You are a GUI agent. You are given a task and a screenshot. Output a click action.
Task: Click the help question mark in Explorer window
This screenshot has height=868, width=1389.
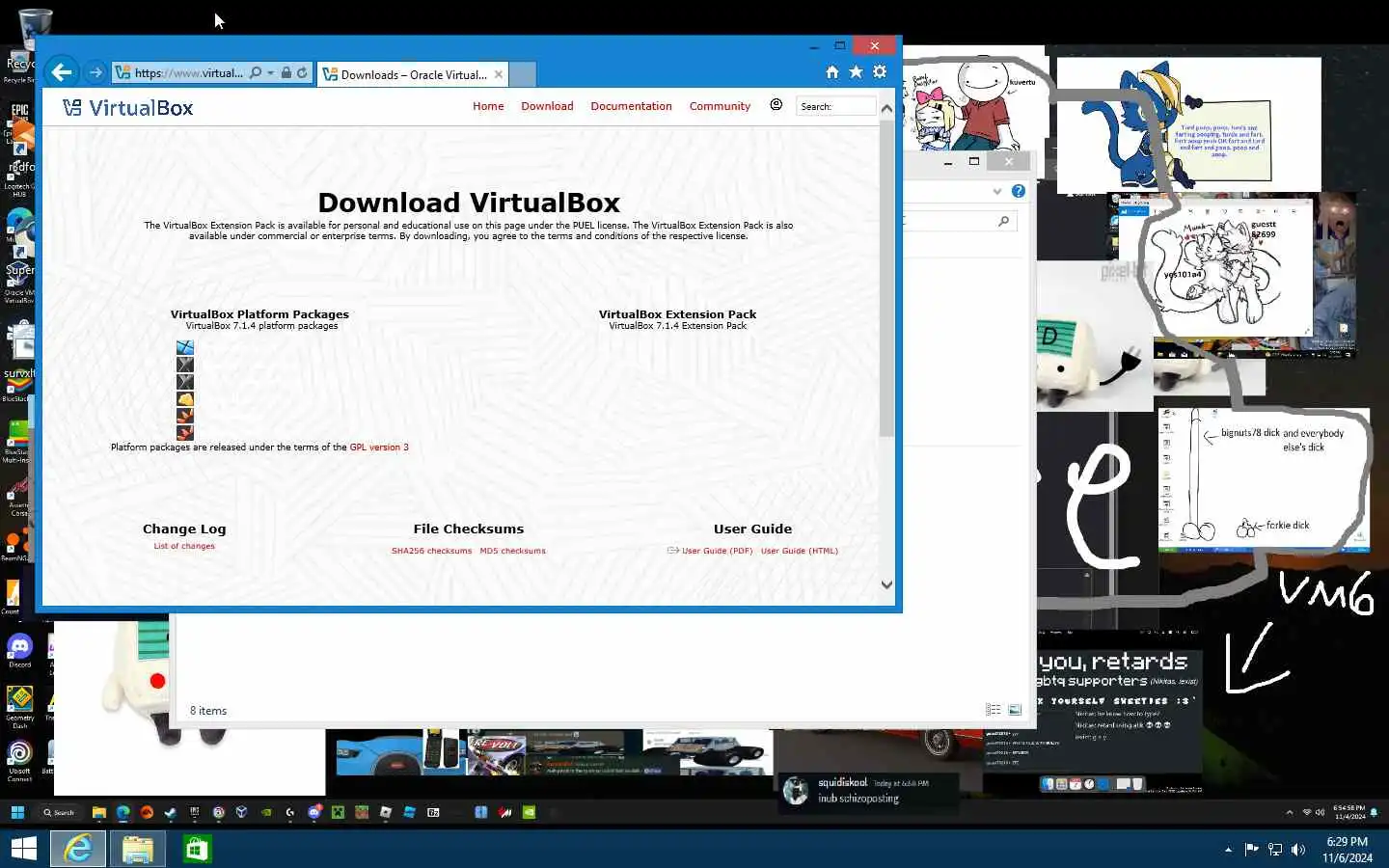1018,191
